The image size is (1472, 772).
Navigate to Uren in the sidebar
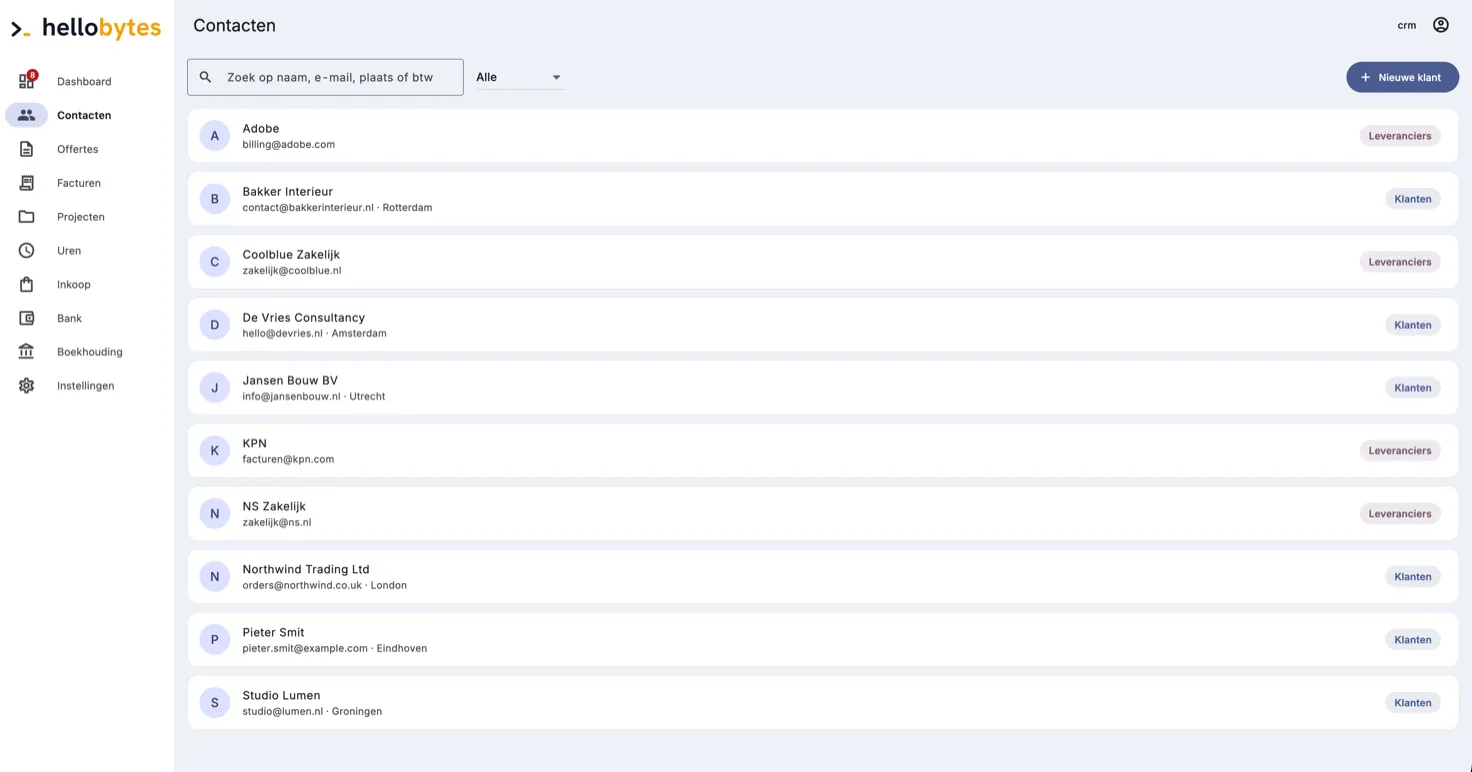pos(69,251)
